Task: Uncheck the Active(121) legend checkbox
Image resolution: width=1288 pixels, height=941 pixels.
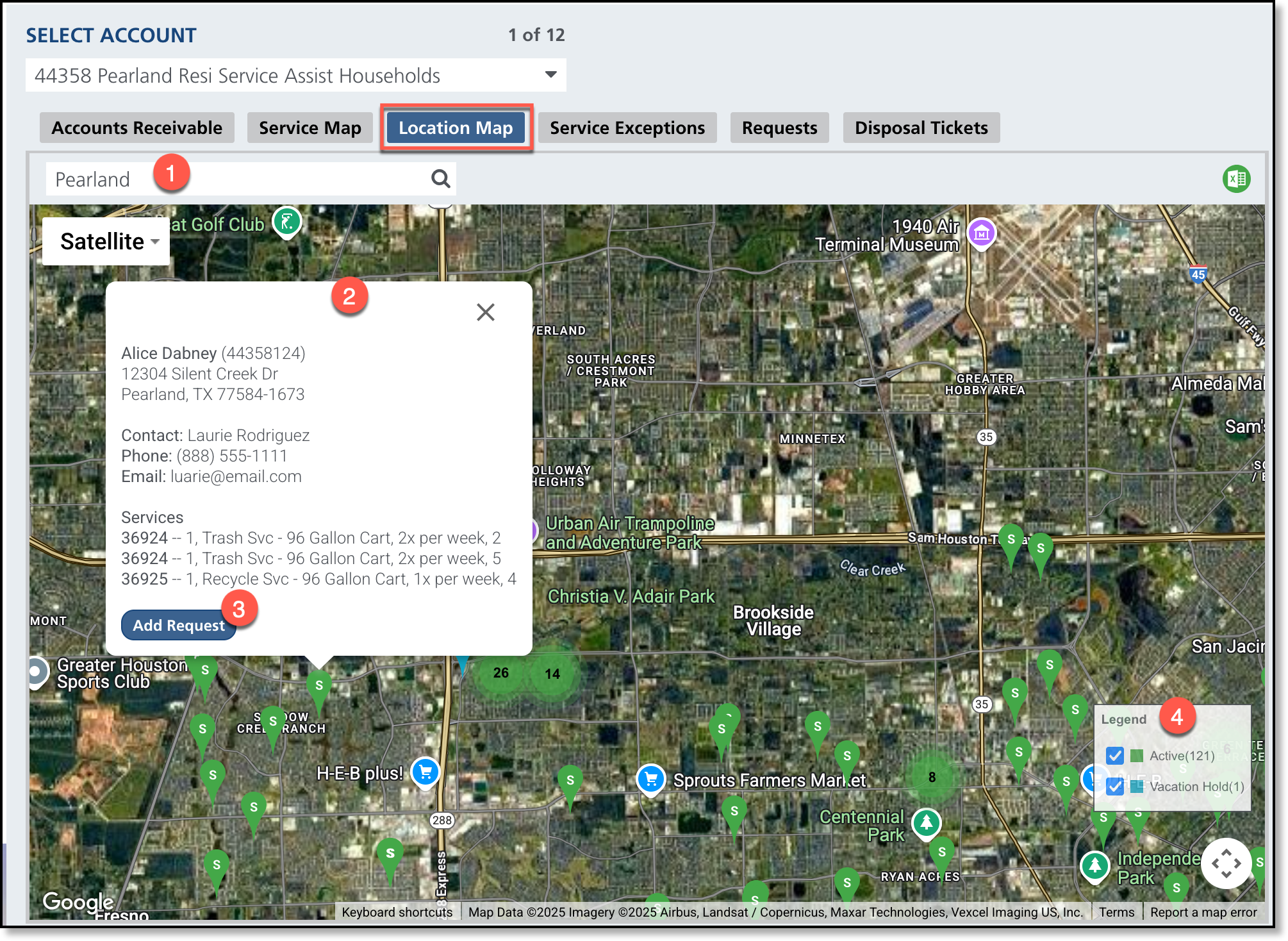Action: pos(1115,756)
